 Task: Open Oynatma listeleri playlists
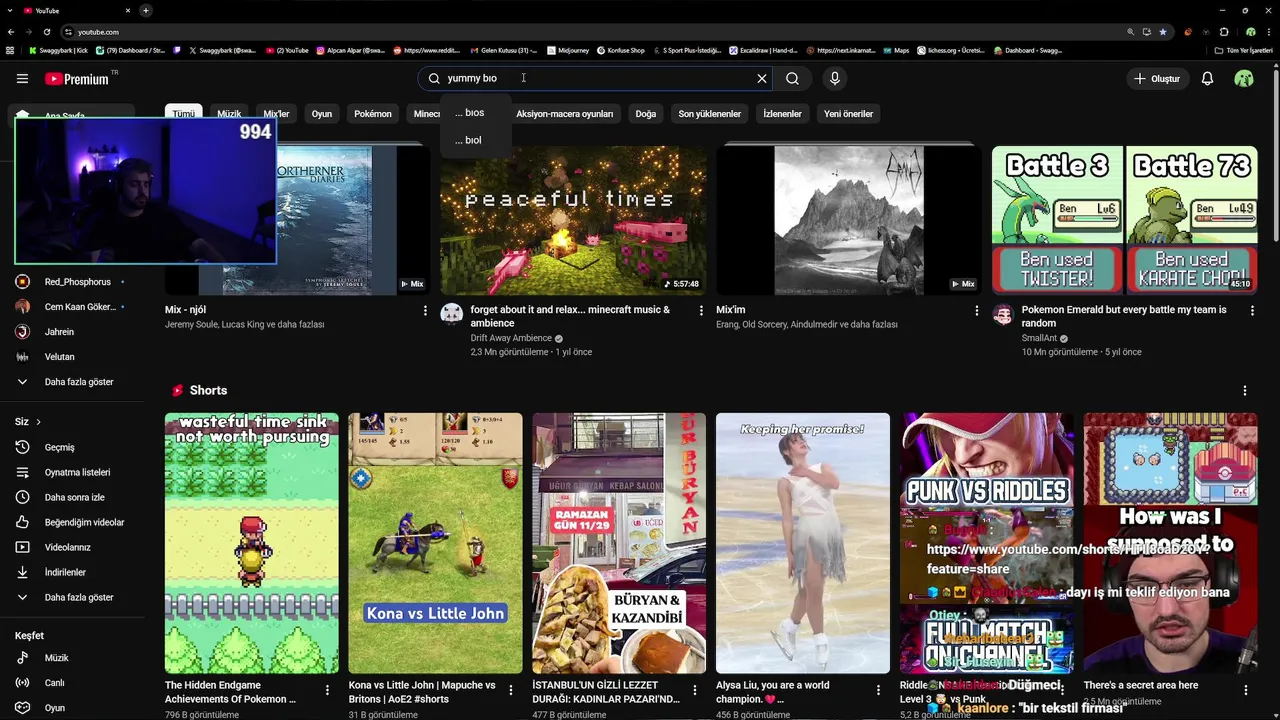point(72,472)
